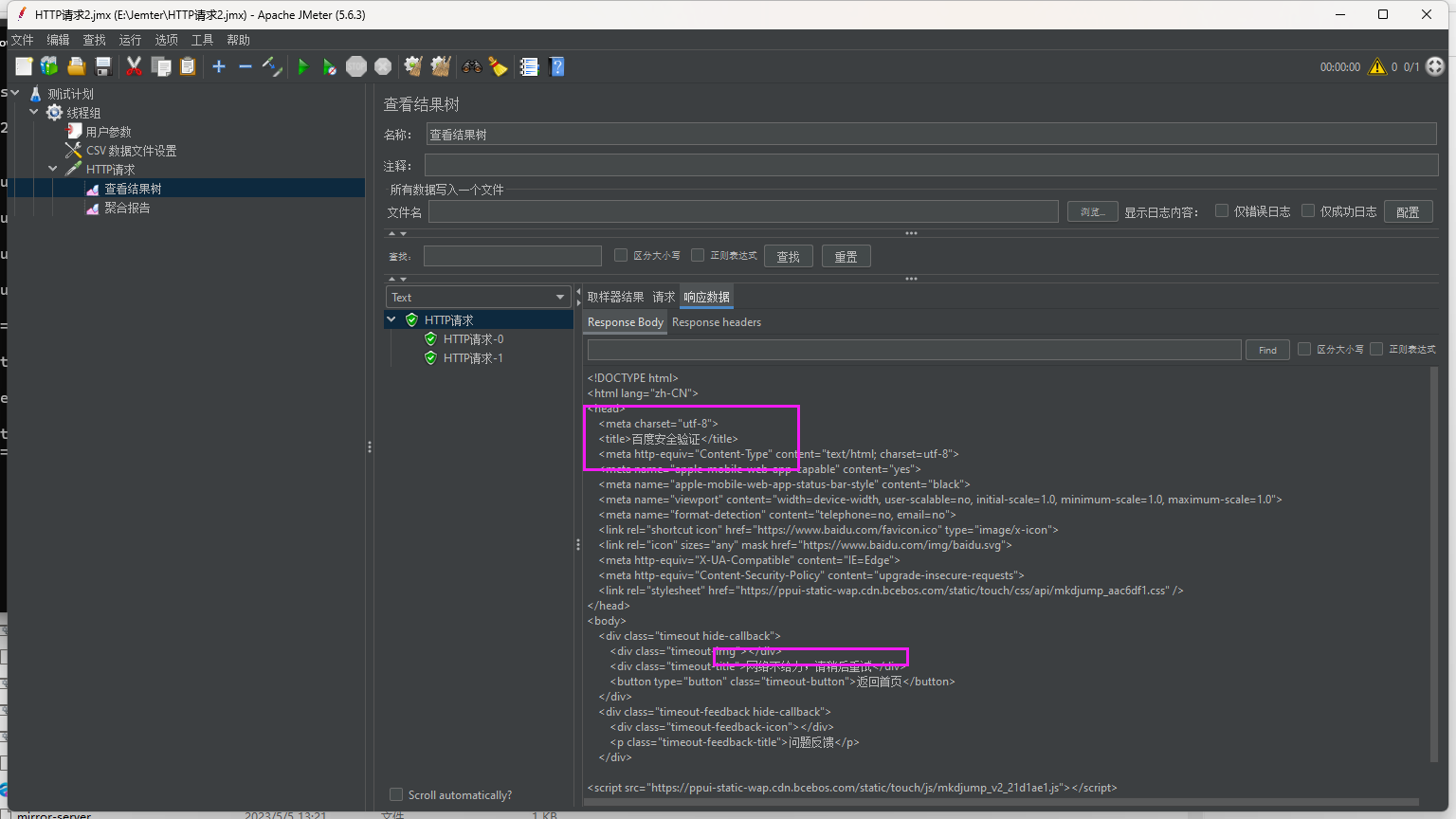Image resolution: width=1456 pixels, height=819 pixels.
Task: Toggle 仅成功日志 checkbox
Action: (x=1308, y=210)
